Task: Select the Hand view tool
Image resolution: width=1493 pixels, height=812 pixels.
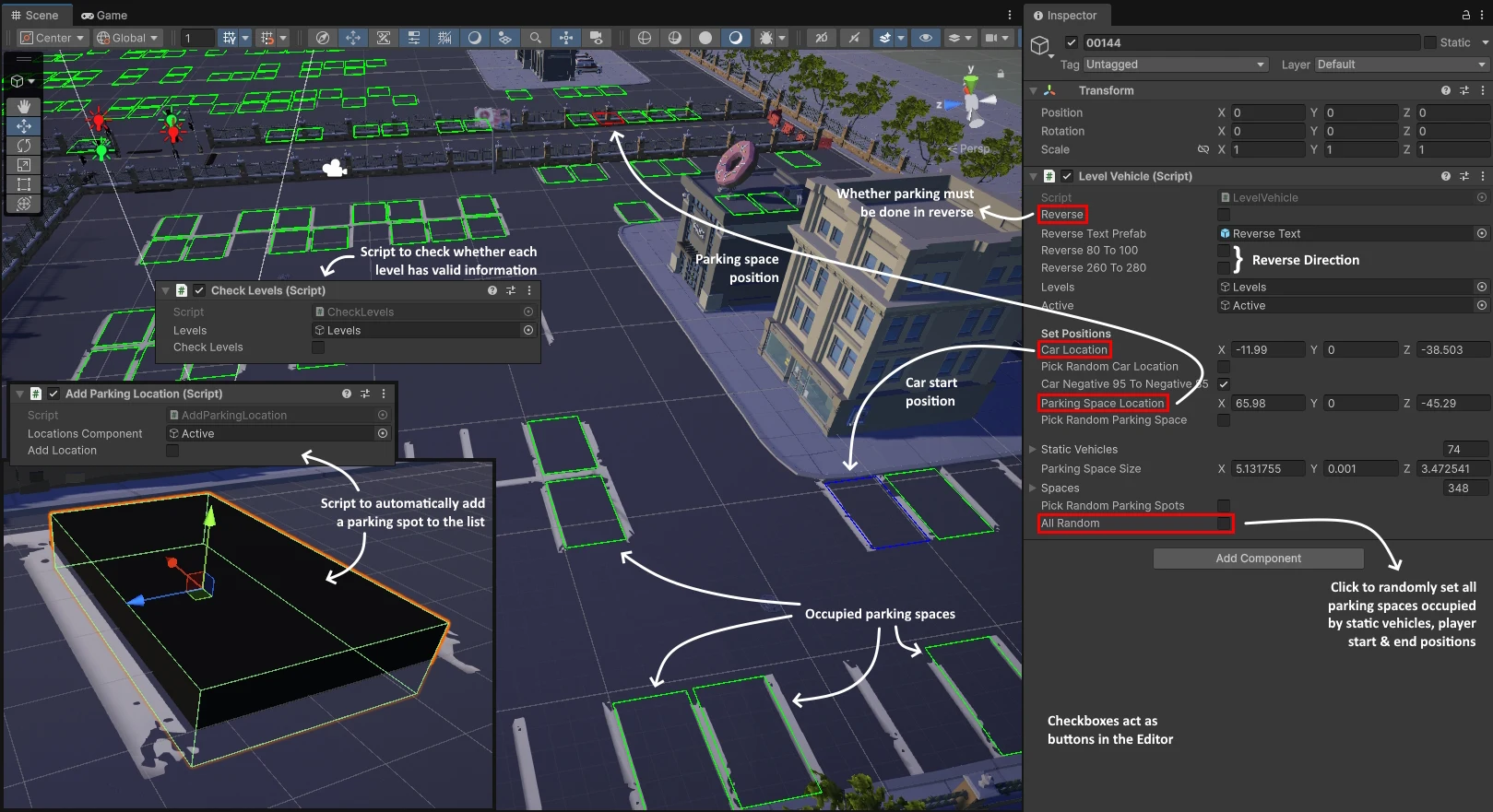Action: click(24, 107)
